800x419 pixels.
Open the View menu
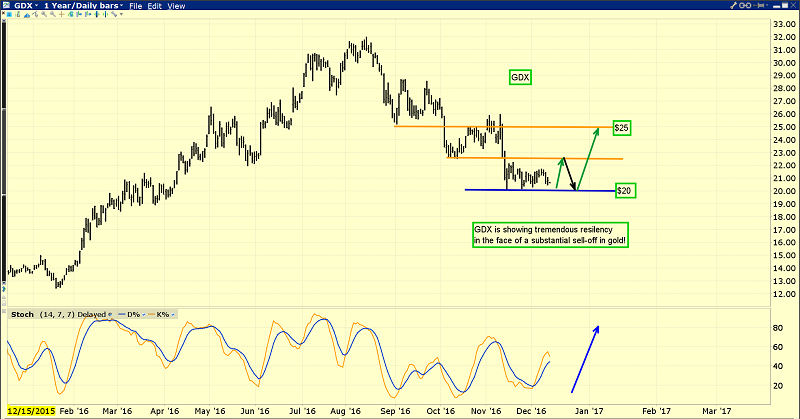pyautogui.click(x=177, y=6)
